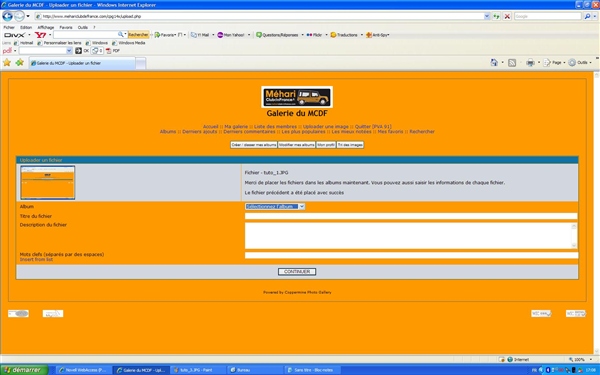
Task: Click Add to Favorites star-plus icon
Action: 20,62
